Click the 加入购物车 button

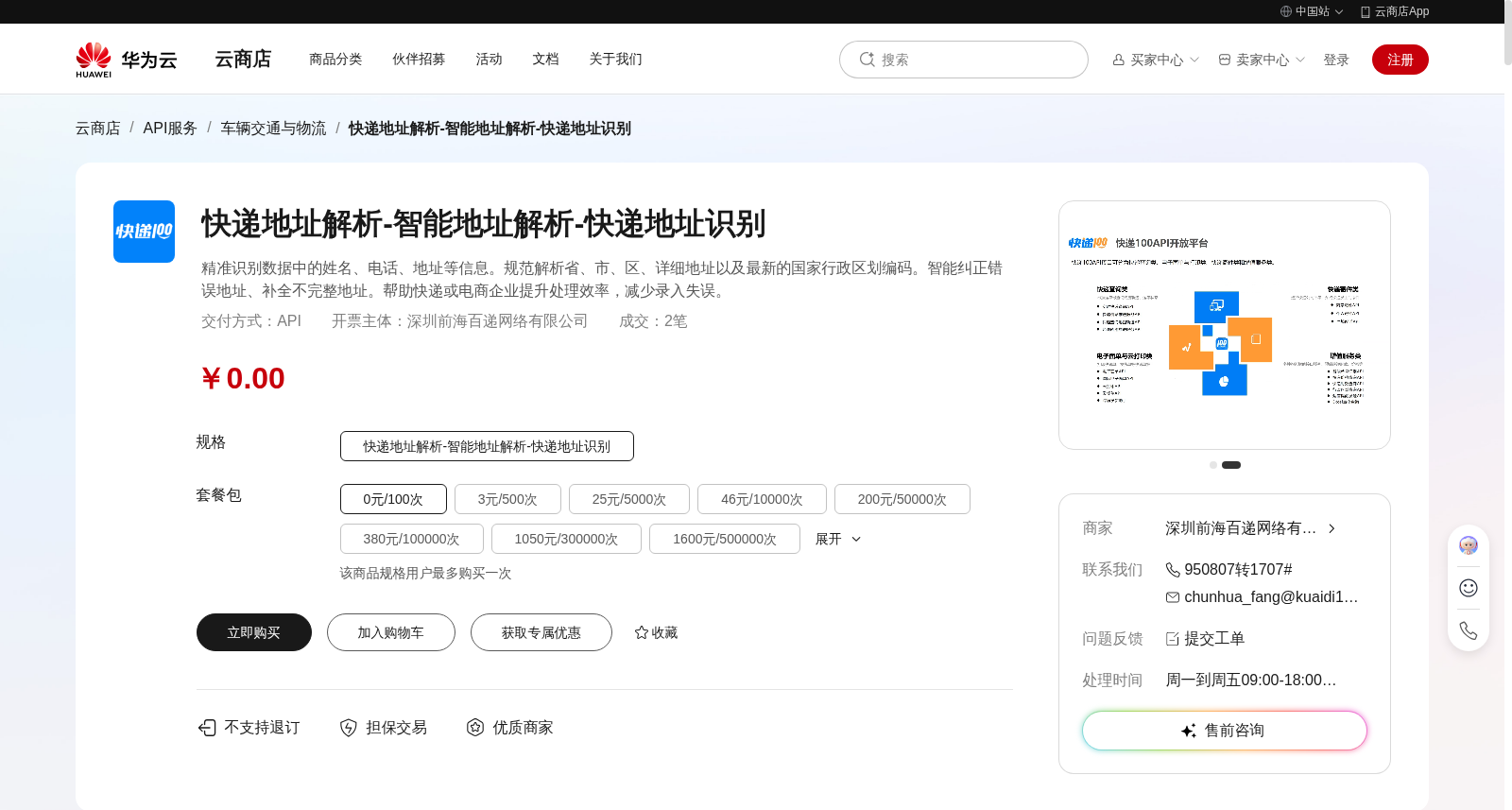tap(391, 632)
